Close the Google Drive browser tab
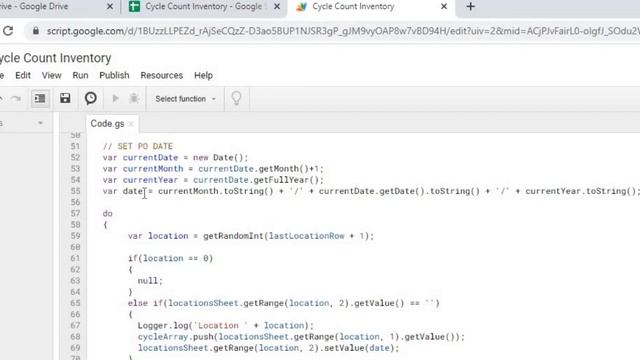 (110, 7)
